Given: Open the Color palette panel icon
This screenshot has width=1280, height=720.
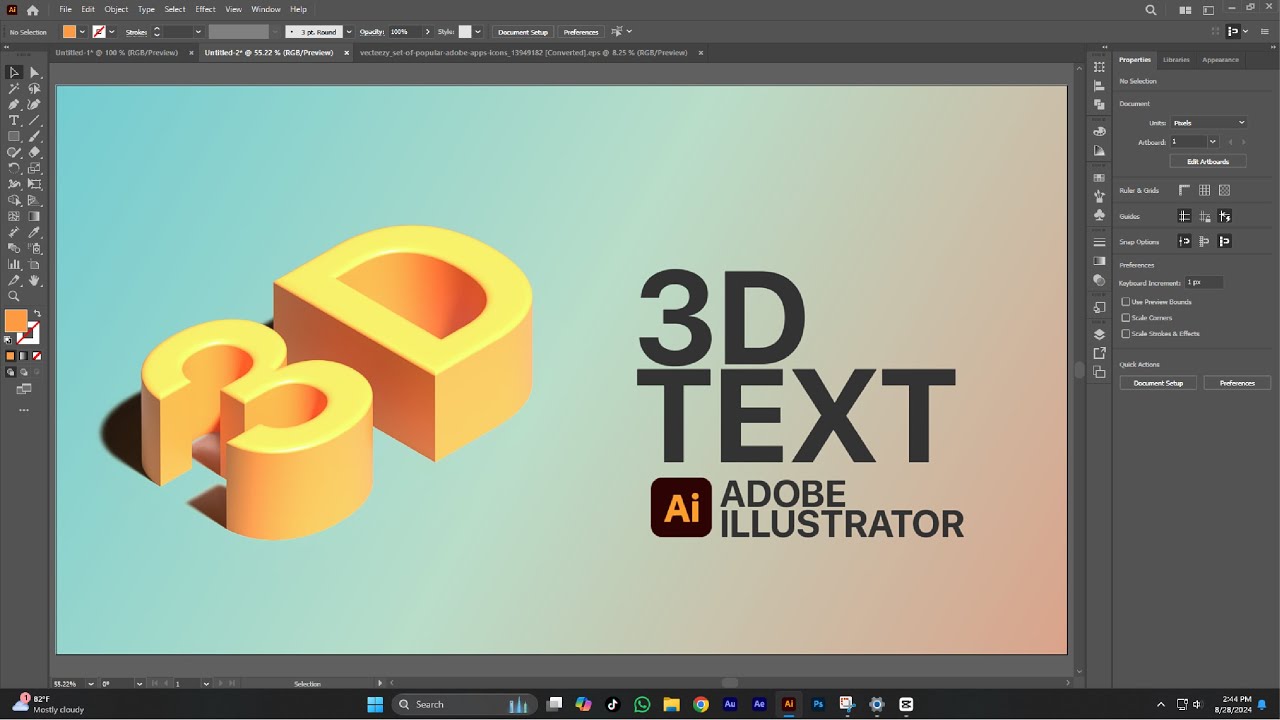Looking at the screenshot, I should (1099, 131).
